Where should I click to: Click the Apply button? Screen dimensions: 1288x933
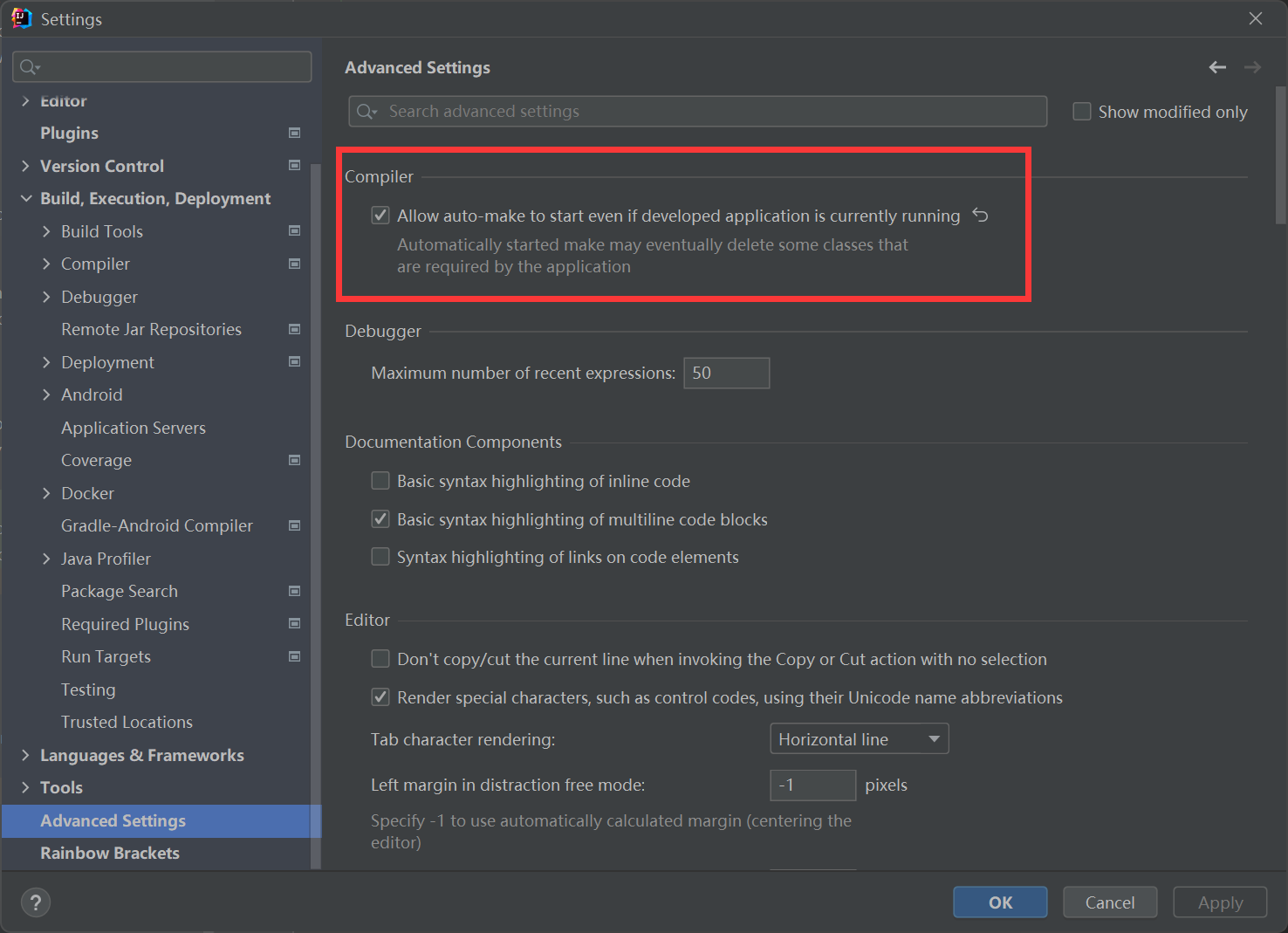[1220, 902]
